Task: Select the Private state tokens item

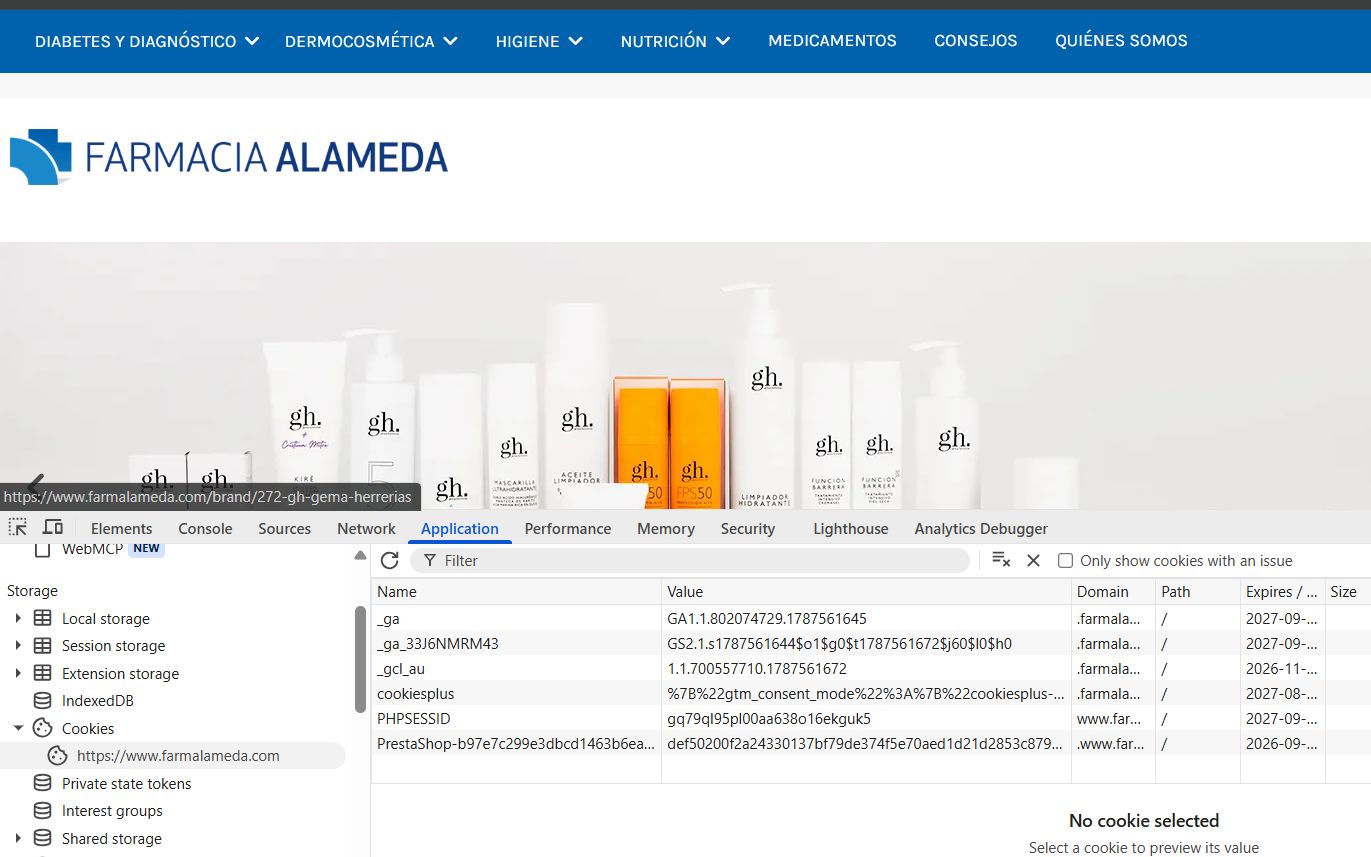Action: pyautogui.click(x=126, y=783)
